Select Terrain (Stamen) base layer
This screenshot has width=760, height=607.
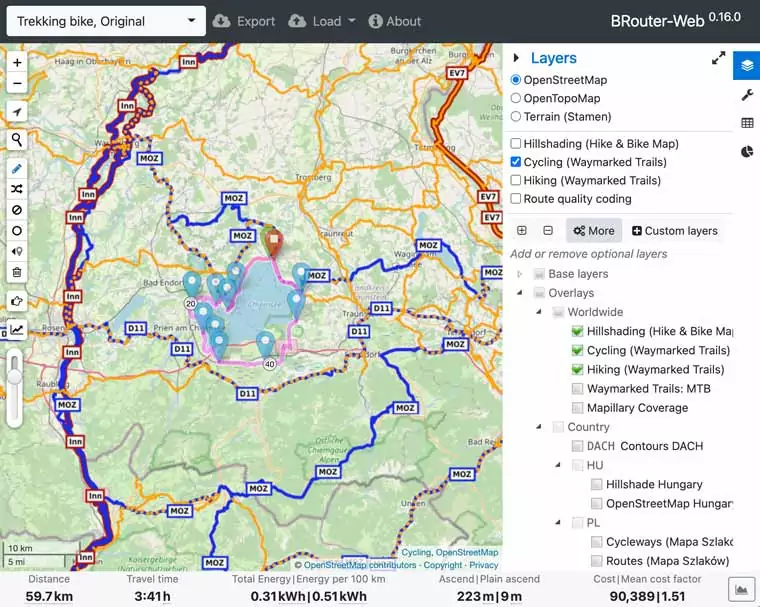click(x=516, y=117)
